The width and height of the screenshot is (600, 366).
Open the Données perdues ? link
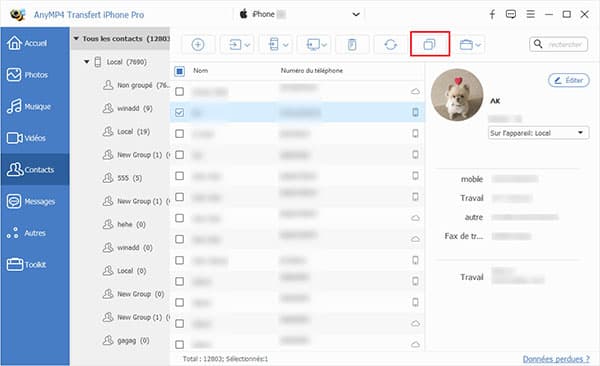tap(556, 359)
